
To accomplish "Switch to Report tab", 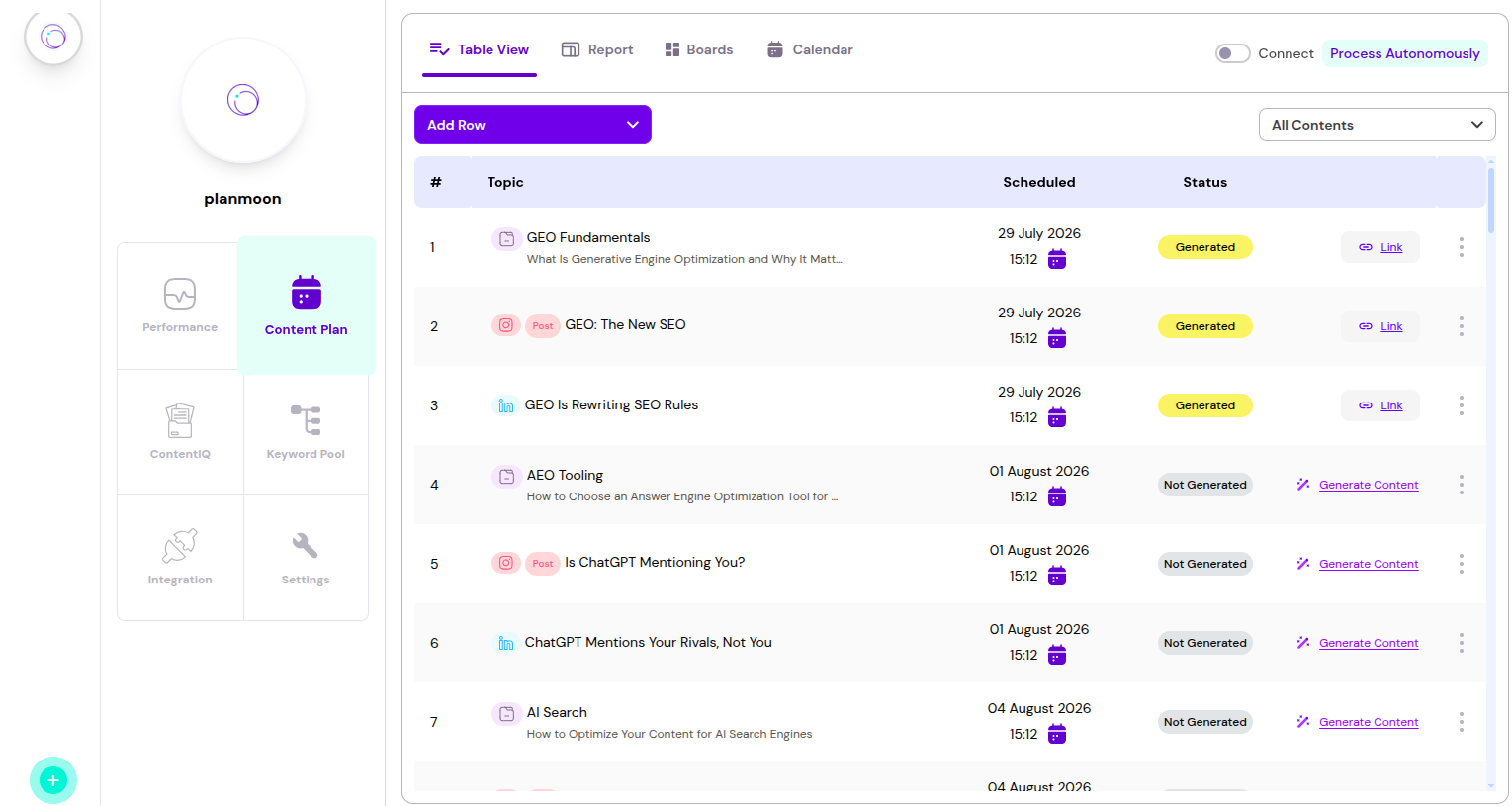I will click(x=597, y=49).
